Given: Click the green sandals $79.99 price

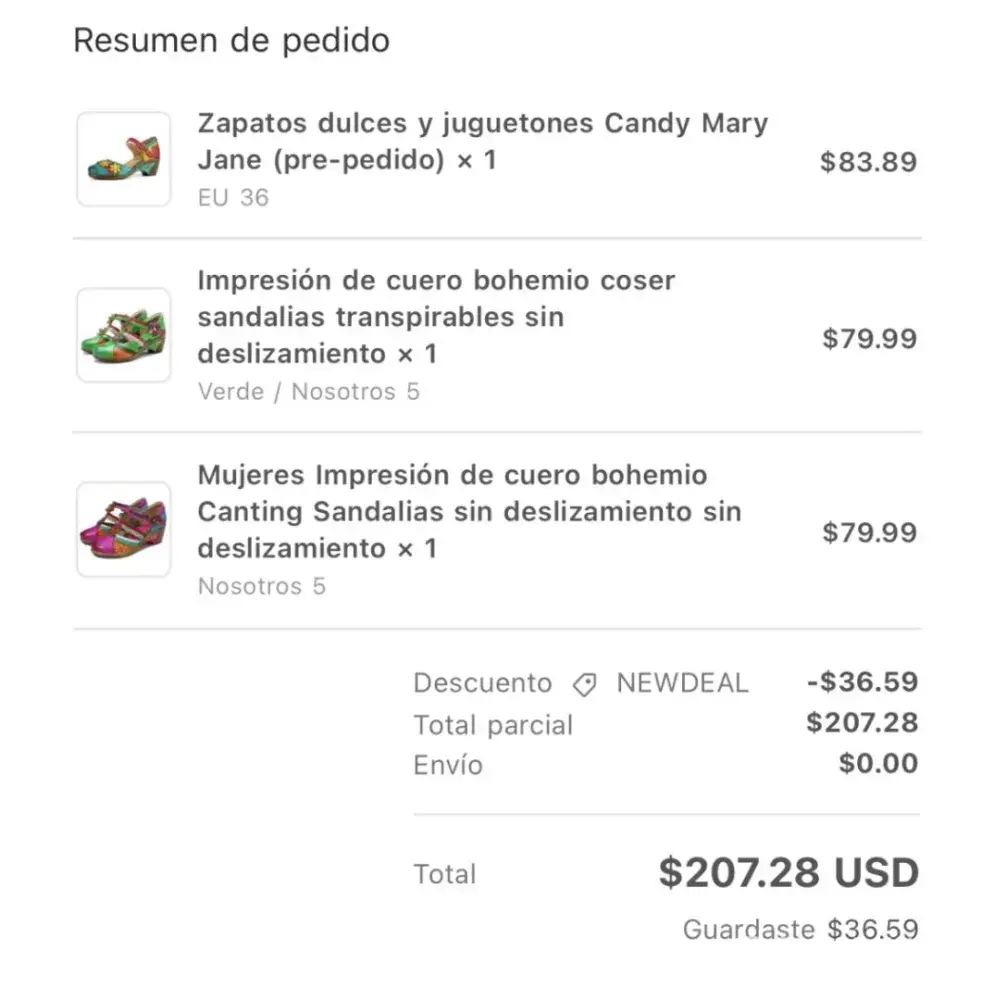Looking at the screenshot, I should point(869,338).
